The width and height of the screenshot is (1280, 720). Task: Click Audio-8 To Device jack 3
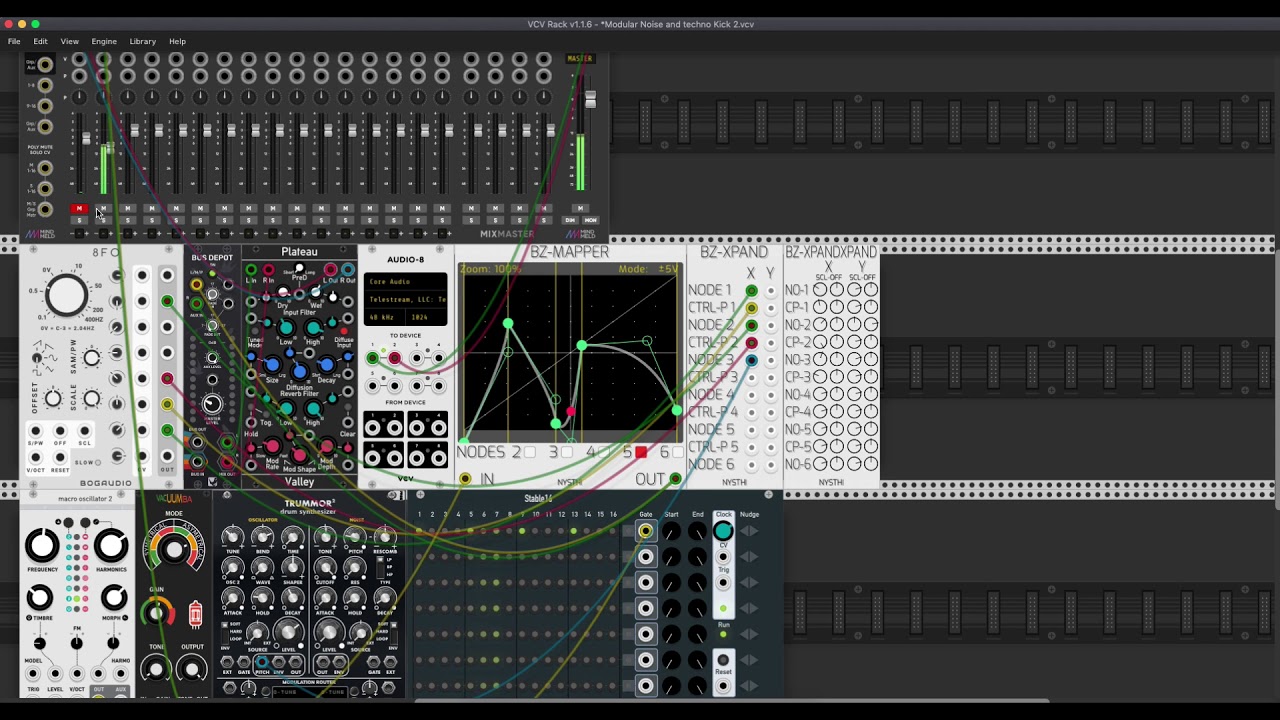416,359
